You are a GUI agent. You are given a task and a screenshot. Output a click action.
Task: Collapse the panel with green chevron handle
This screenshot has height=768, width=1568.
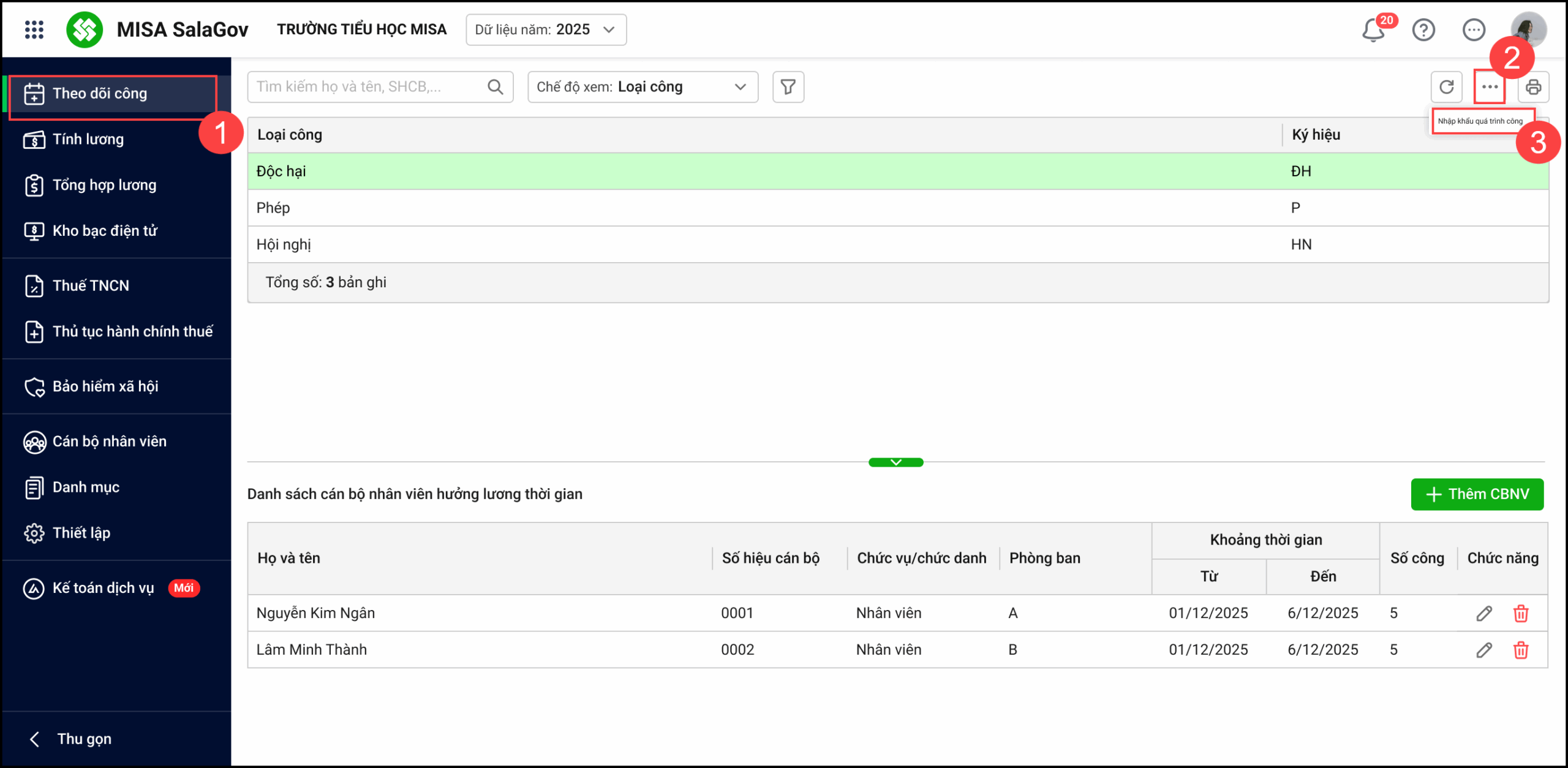coord(895,462)
